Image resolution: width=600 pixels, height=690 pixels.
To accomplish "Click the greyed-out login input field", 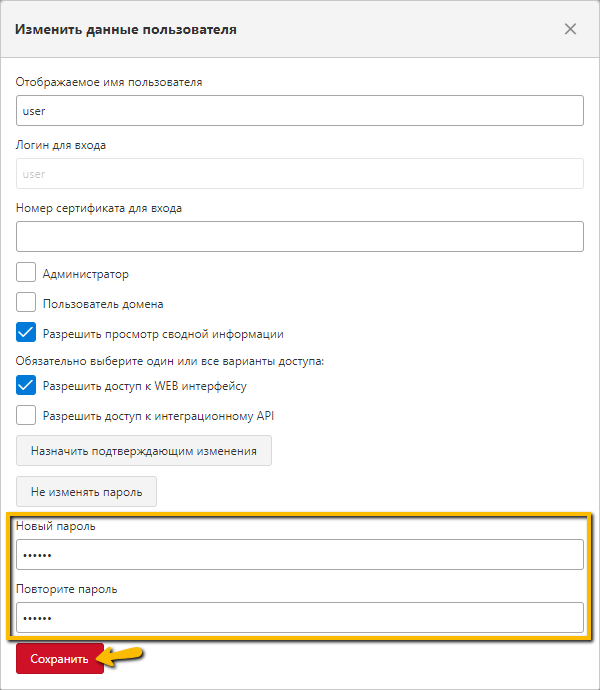I will point(300,173).
